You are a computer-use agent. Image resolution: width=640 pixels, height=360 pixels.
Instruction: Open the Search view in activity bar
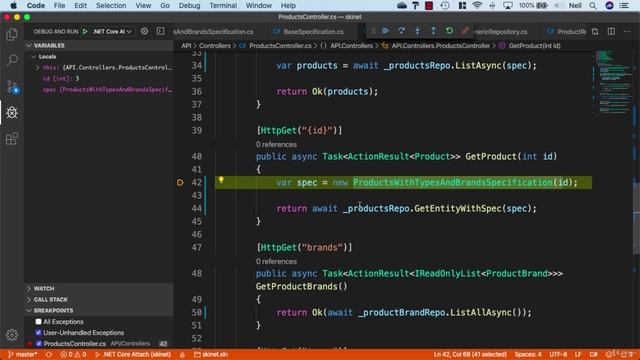pyautogui.click(x=12, y=60)
